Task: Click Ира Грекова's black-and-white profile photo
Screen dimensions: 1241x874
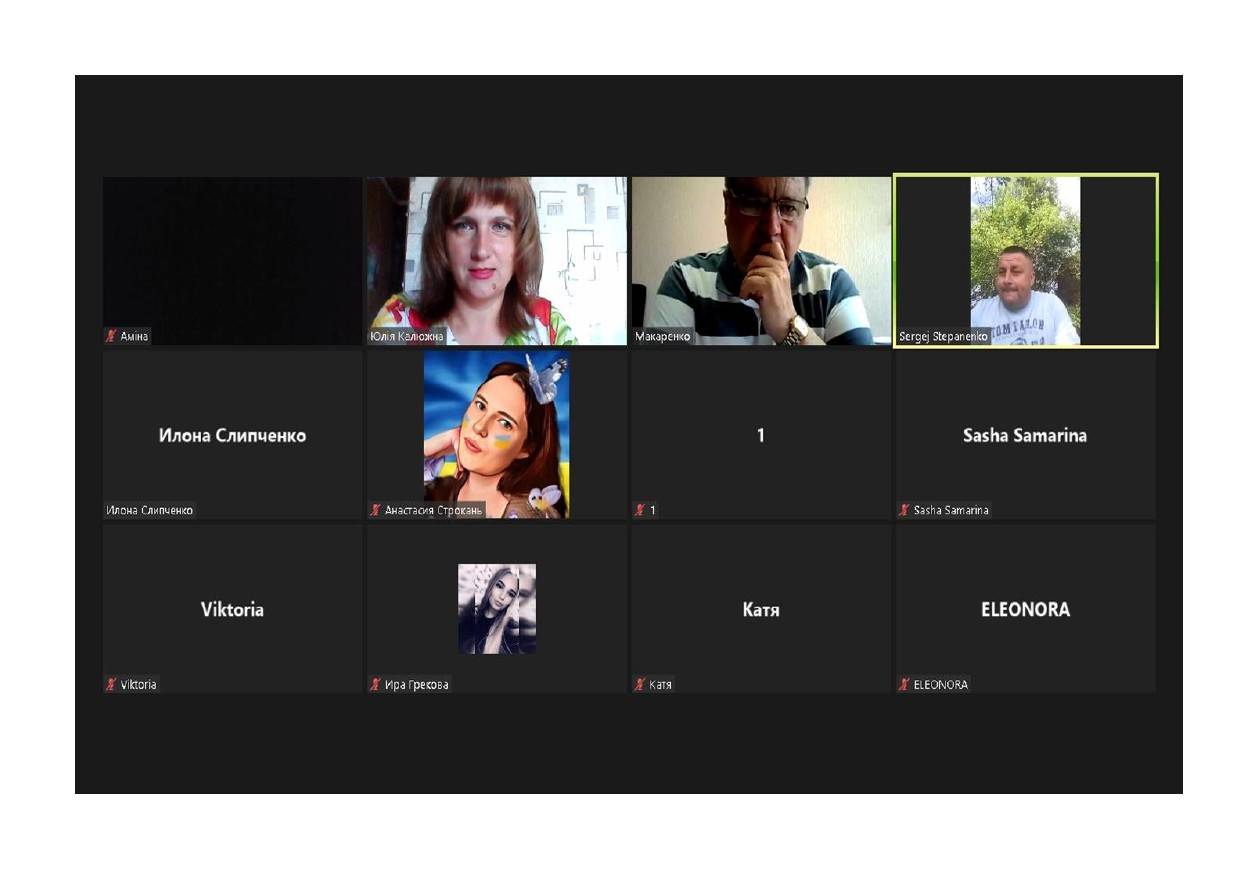Action: pyautogui.click(x=497, y=609)
